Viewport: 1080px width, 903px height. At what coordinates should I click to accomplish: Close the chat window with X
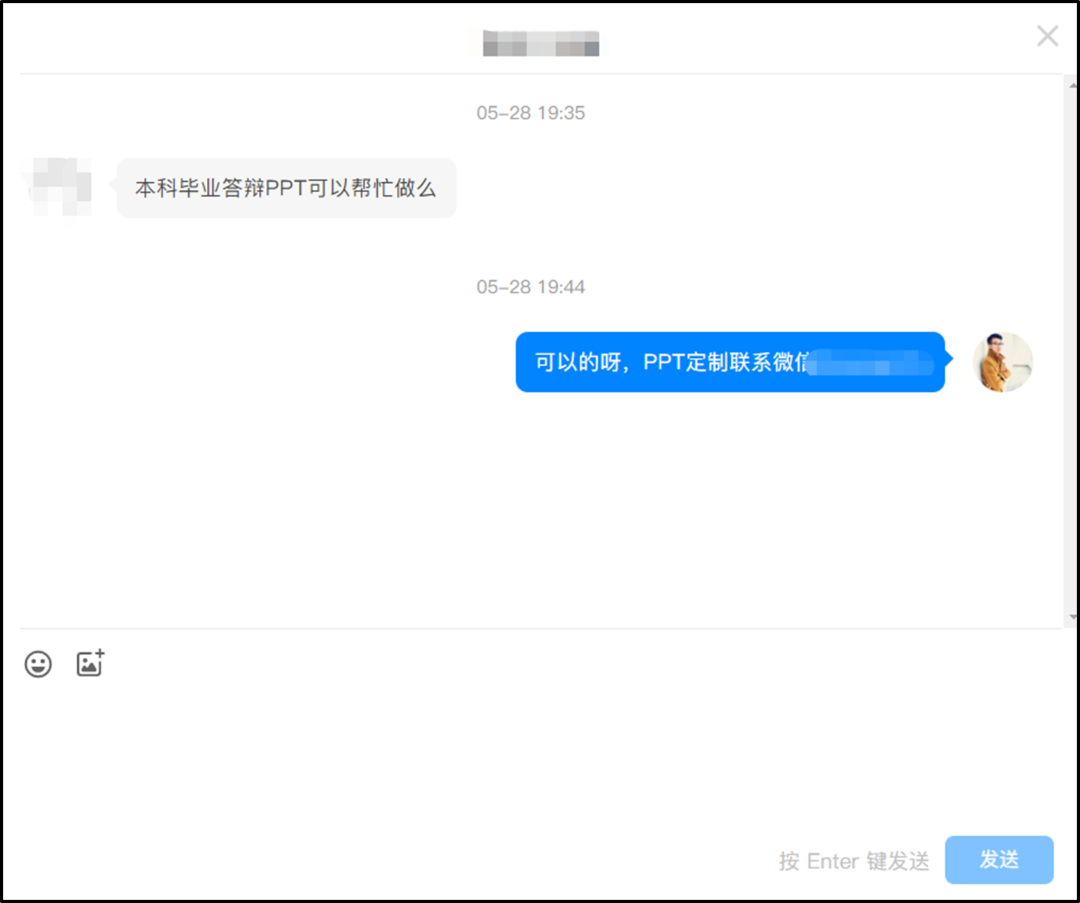pos(1048,35)
